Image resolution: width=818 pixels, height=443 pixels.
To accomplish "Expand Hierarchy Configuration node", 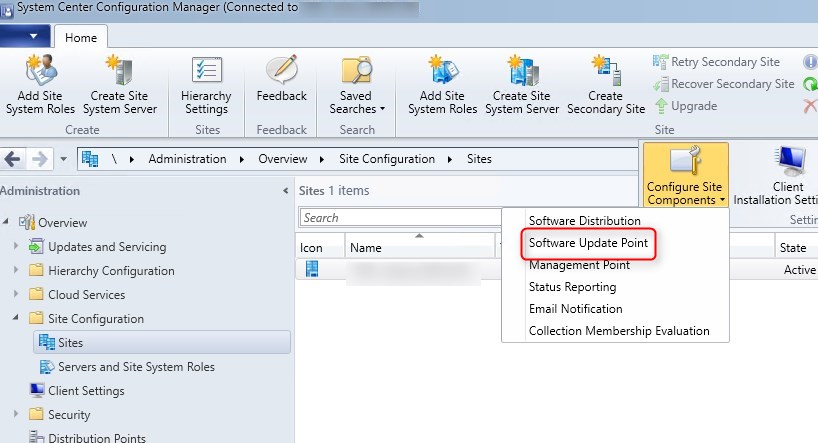I will 16,270.
